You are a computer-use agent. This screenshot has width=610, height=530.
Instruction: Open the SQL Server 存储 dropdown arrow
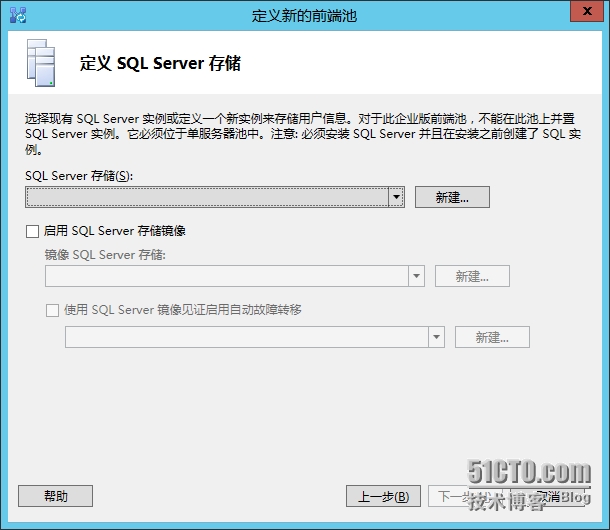(x=396, y=197)
